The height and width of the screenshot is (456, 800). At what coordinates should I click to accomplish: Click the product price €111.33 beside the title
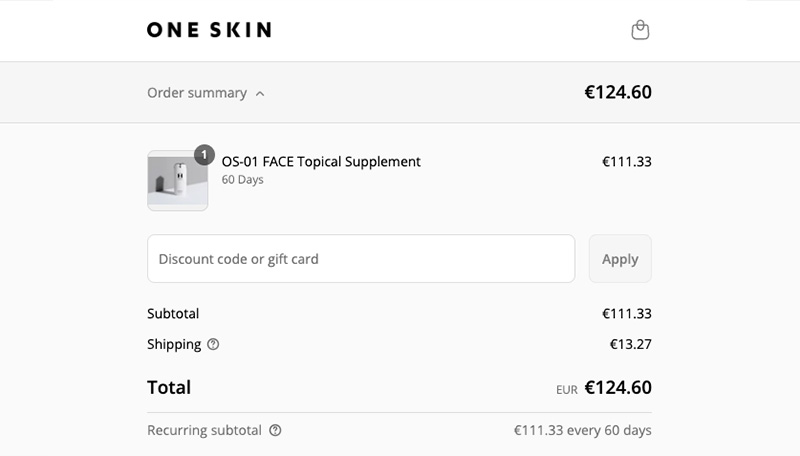[627, 162]
